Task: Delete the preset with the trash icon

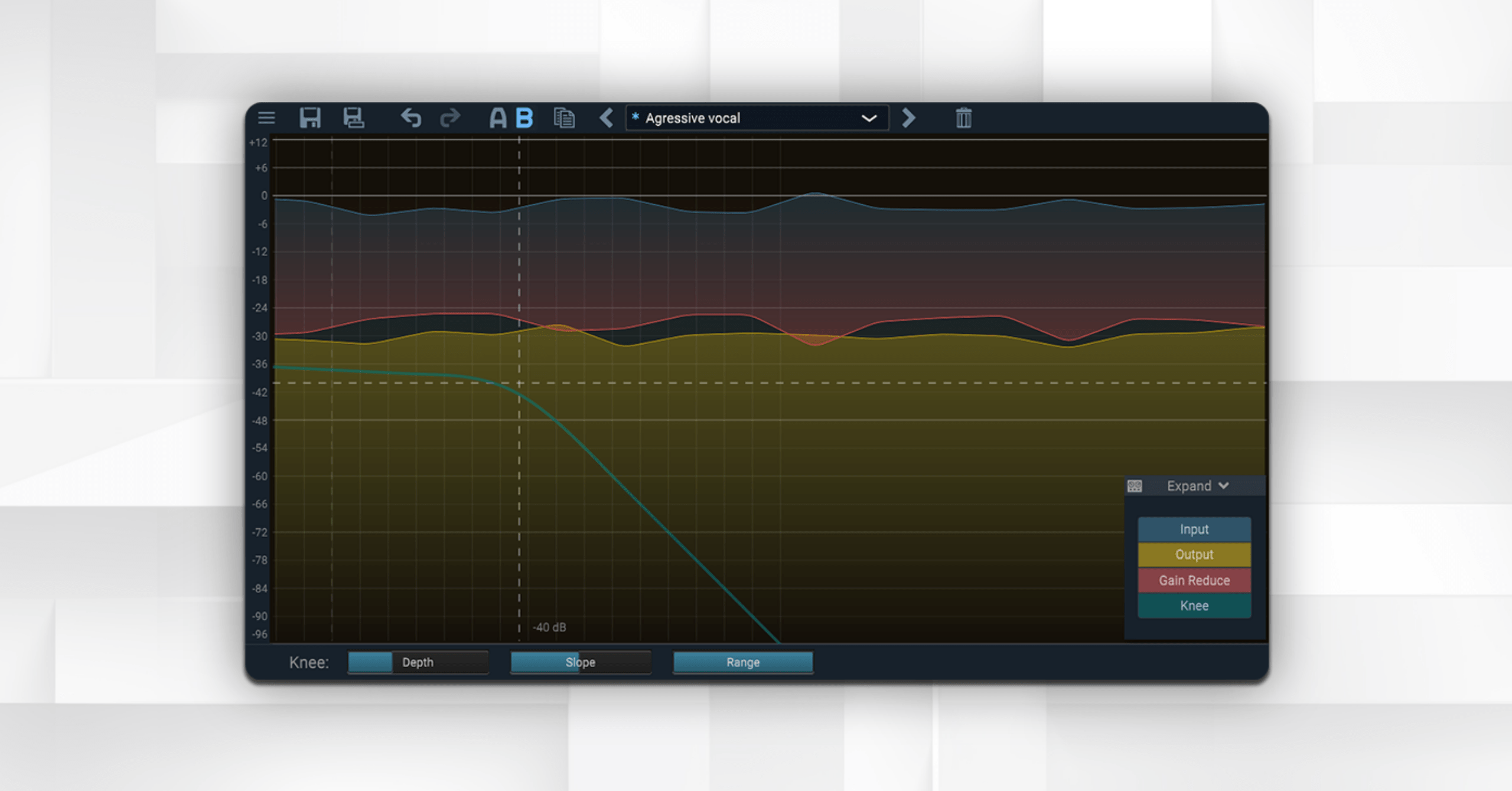Action: [x=963, y=118]
